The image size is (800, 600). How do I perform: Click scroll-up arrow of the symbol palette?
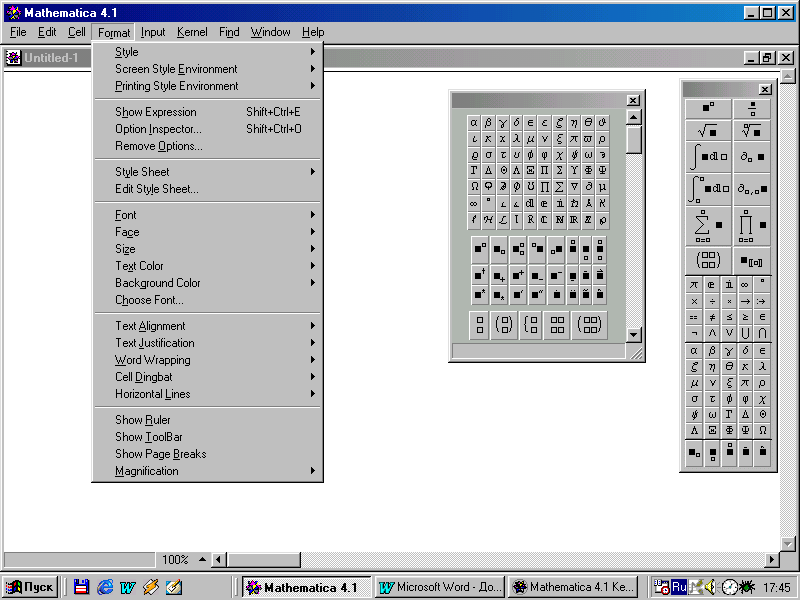point(633,117)
